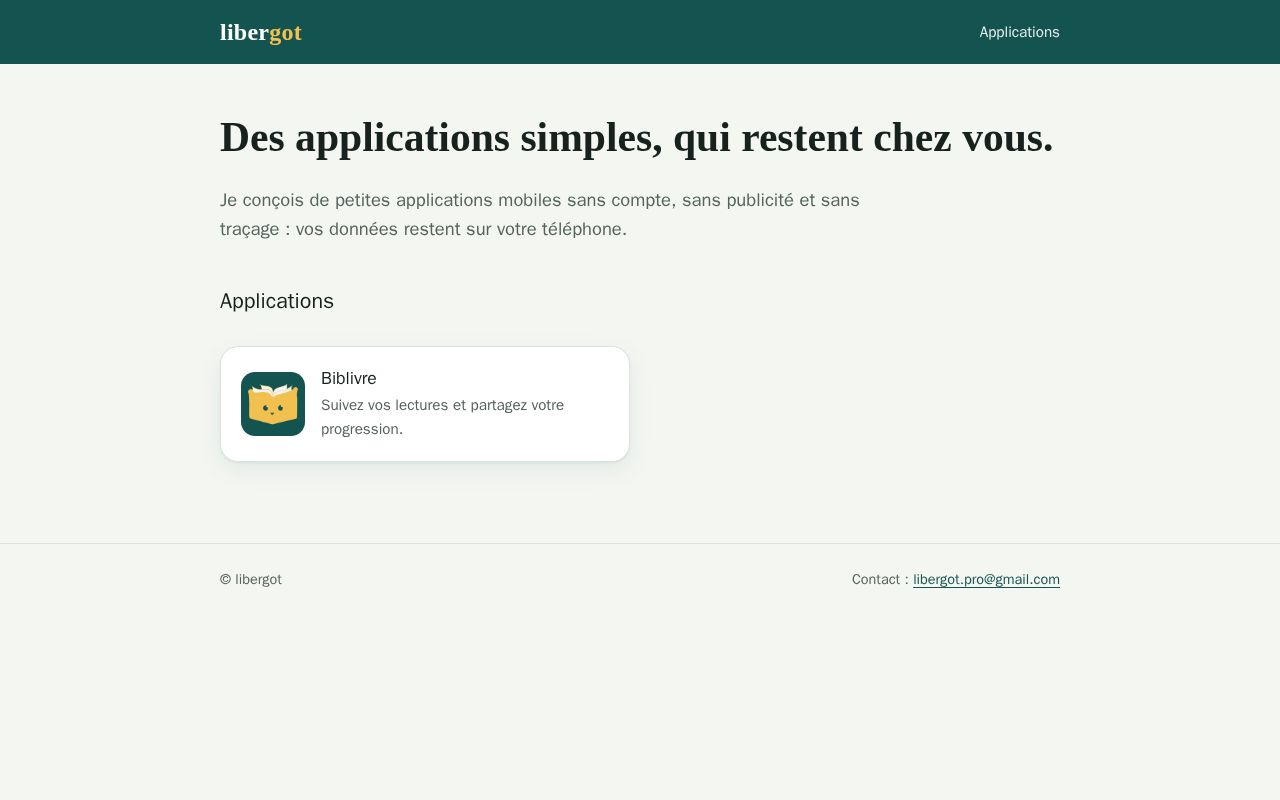Click the '© libergot' footer text

(251, 579)
